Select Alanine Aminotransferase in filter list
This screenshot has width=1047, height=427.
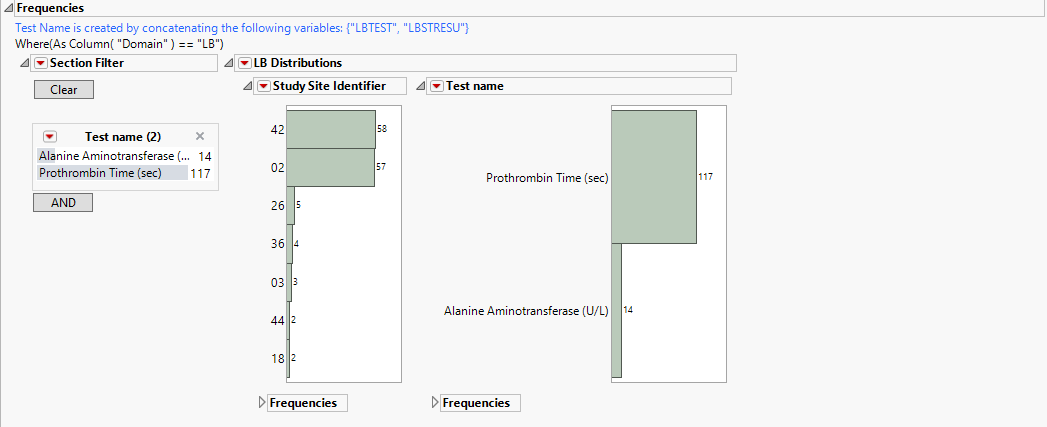(x=112, y=156)
